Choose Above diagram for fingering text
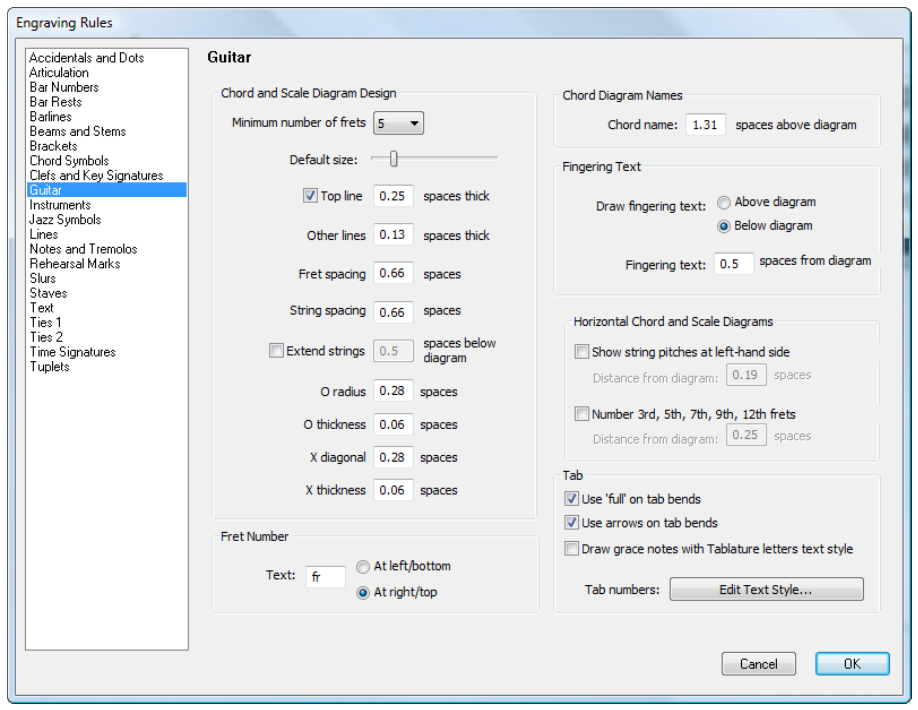Image resolution: width=918 pixels, height=710 pixels. (x=724, y=202)
